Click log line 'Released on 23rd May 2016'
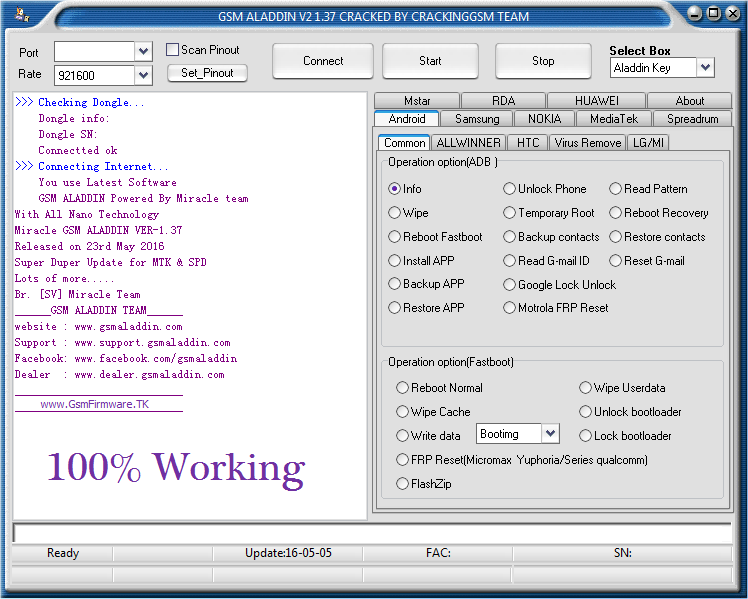 pyautogui.click(x=89, y=246)
